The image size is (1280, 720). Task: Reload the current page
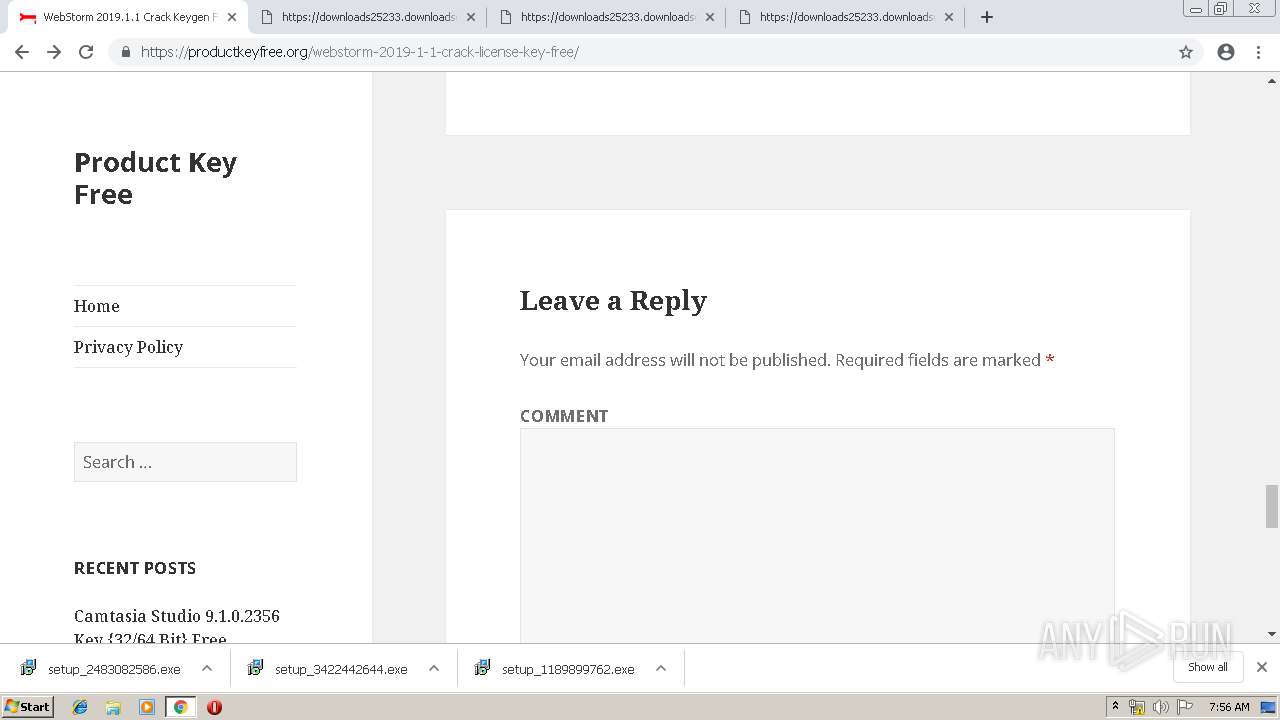(86, 52)
